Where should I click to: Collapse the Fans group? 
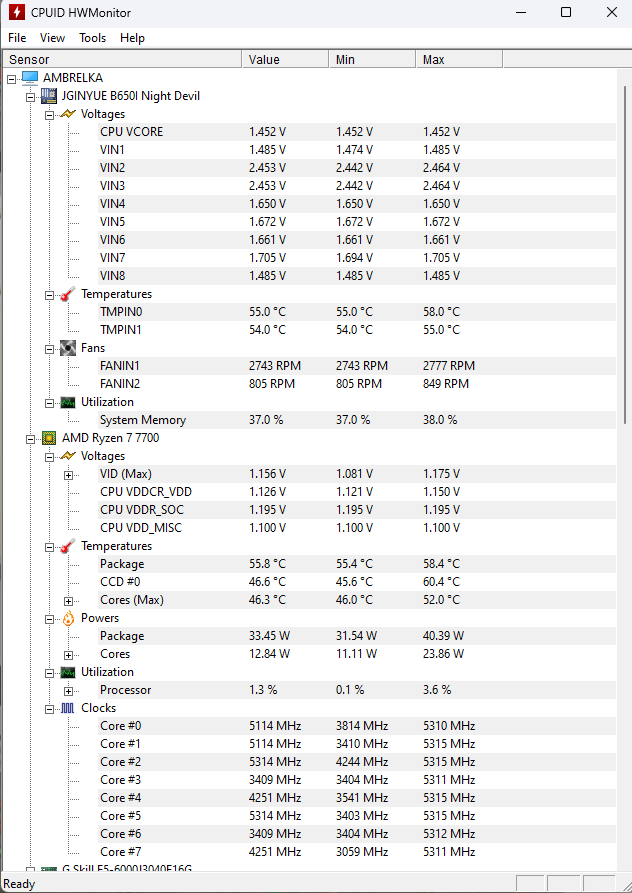point(50,349)
